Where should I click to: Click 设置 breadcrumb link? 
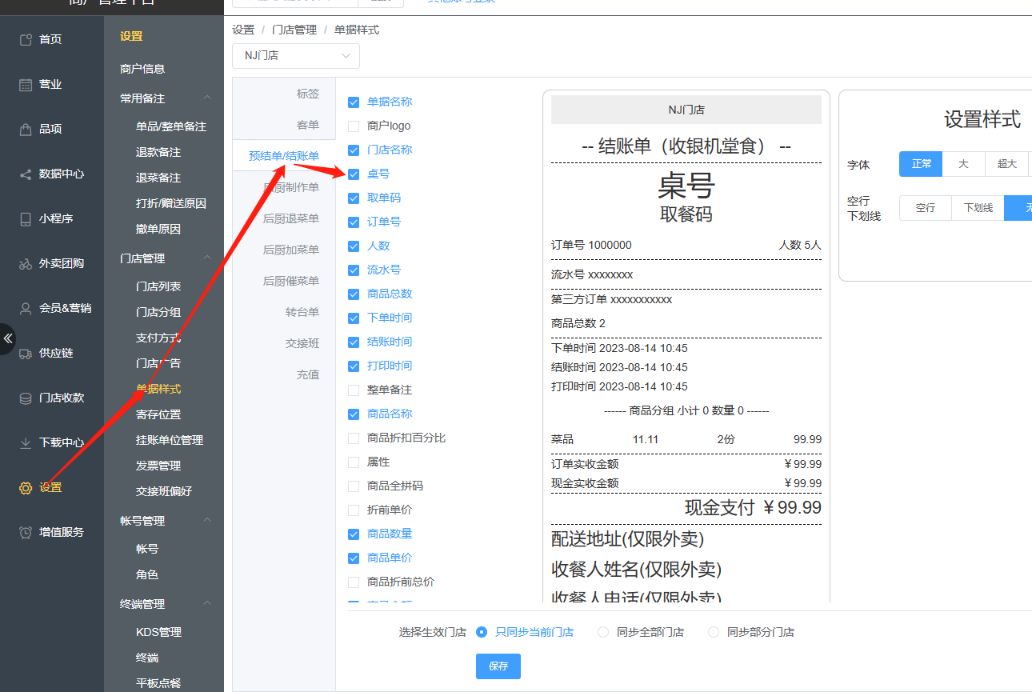click(243, 30)
